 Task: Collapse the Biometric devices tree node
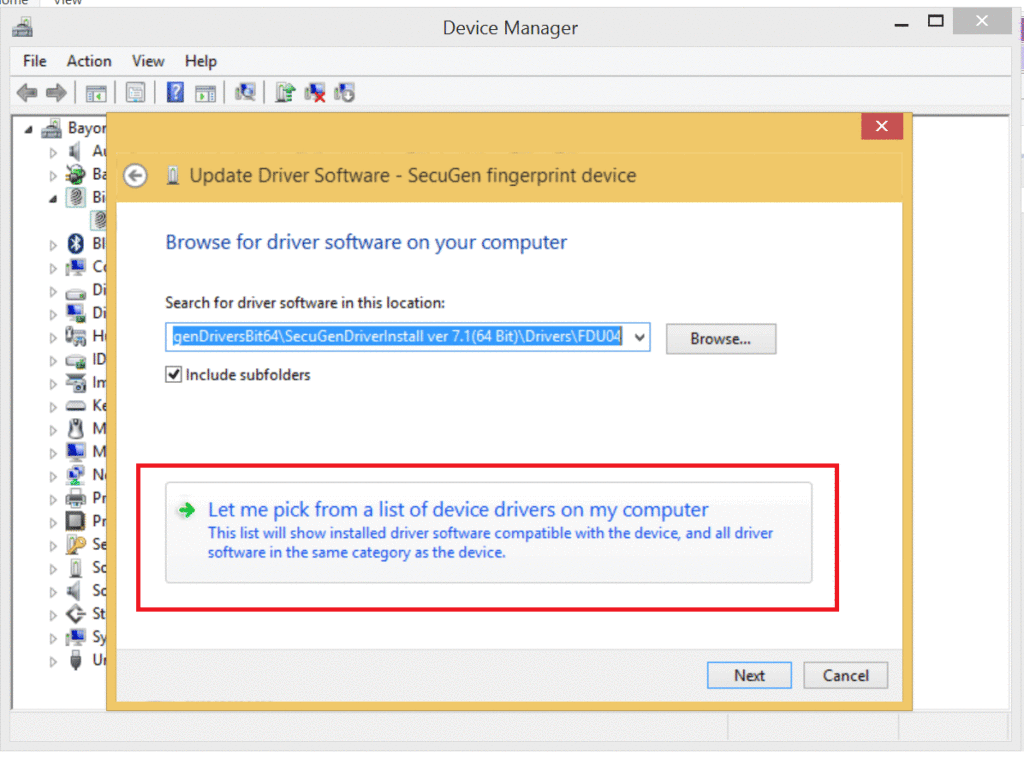[53, 198]
